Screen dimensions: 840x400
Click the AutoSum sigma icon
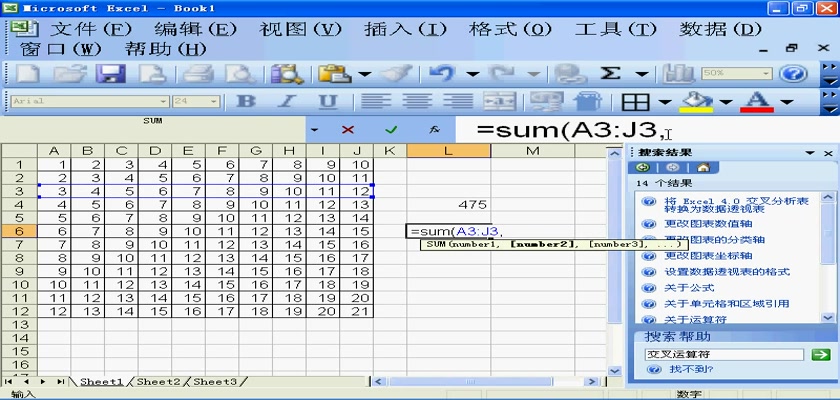610,74
